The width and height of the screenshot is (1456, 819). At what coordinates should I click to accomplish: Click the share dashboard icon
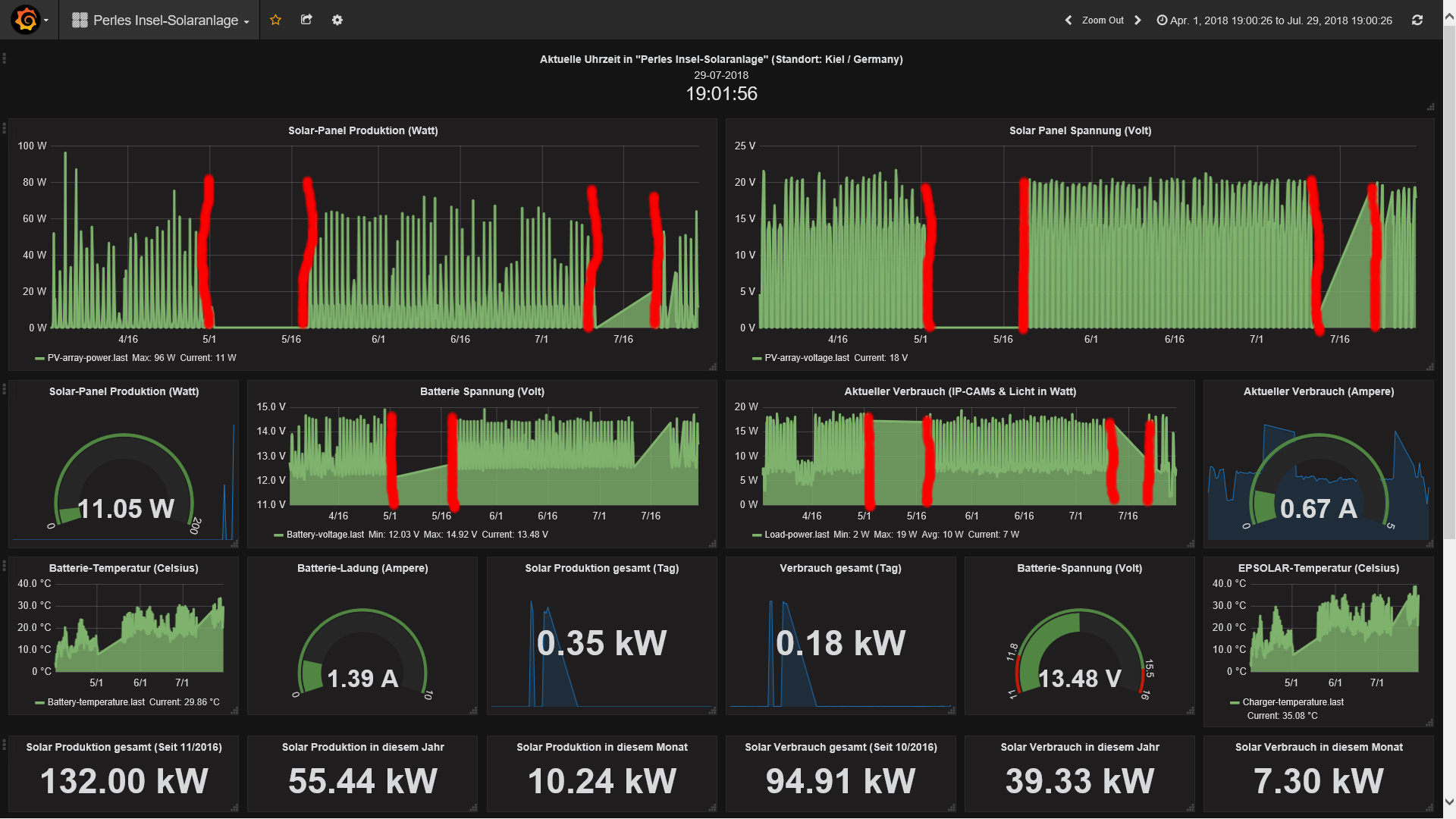pyautogui.click(x=306, y=20)
